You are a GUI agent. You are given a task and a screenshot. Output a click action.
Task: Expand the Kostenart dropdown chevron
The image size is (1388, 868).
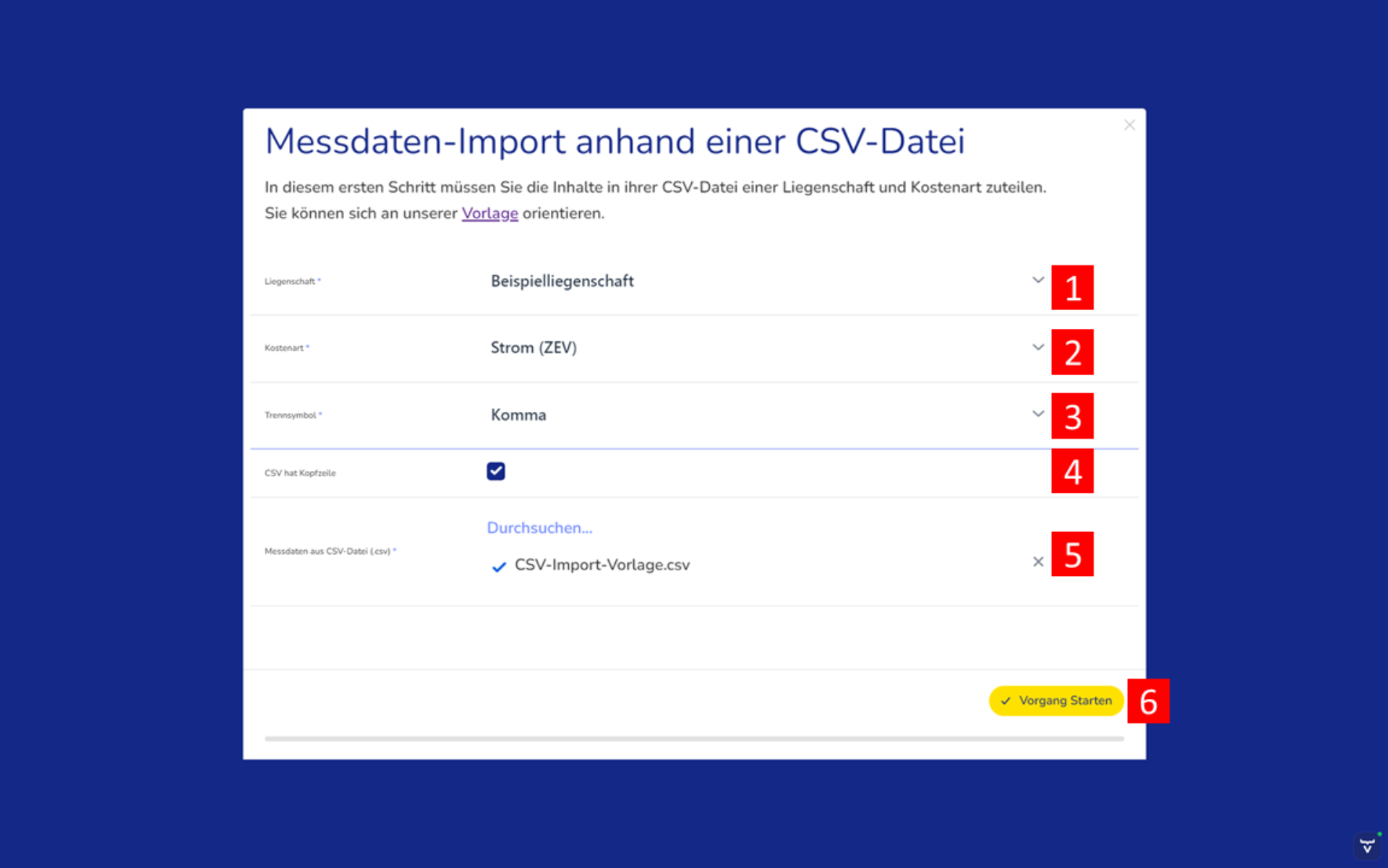1037,348
